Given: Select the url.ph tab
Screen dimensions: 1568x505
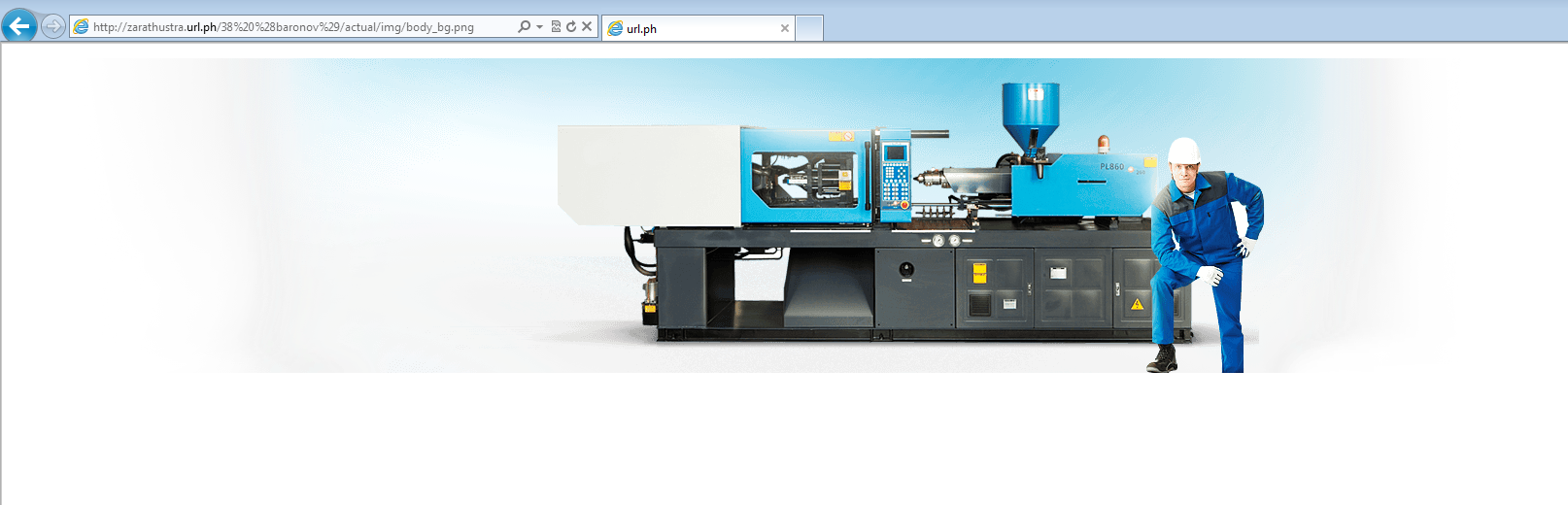Looking at the screenshot, I should pos(698,28).
